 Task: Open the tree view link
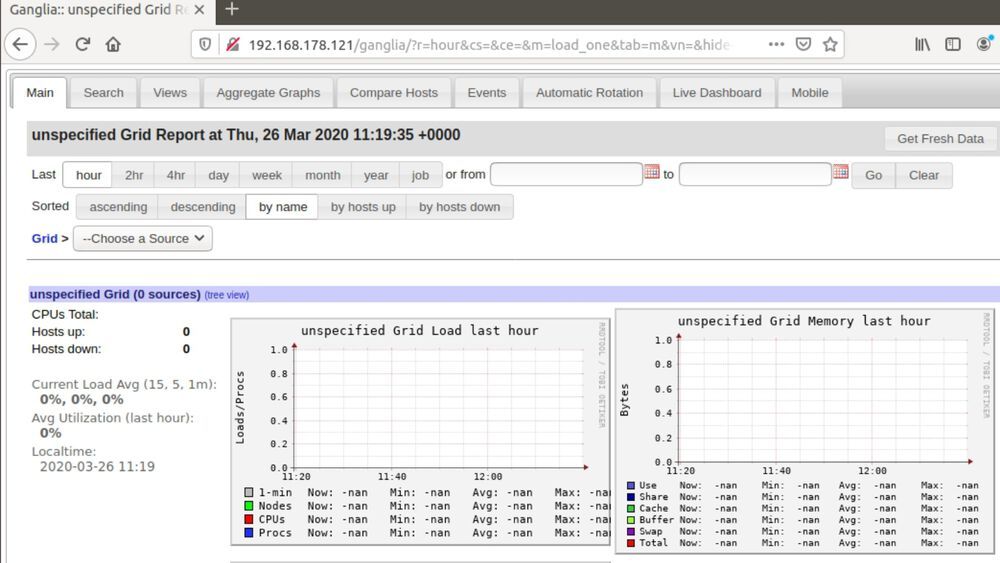pyautogui.click(x=227, y=295)
